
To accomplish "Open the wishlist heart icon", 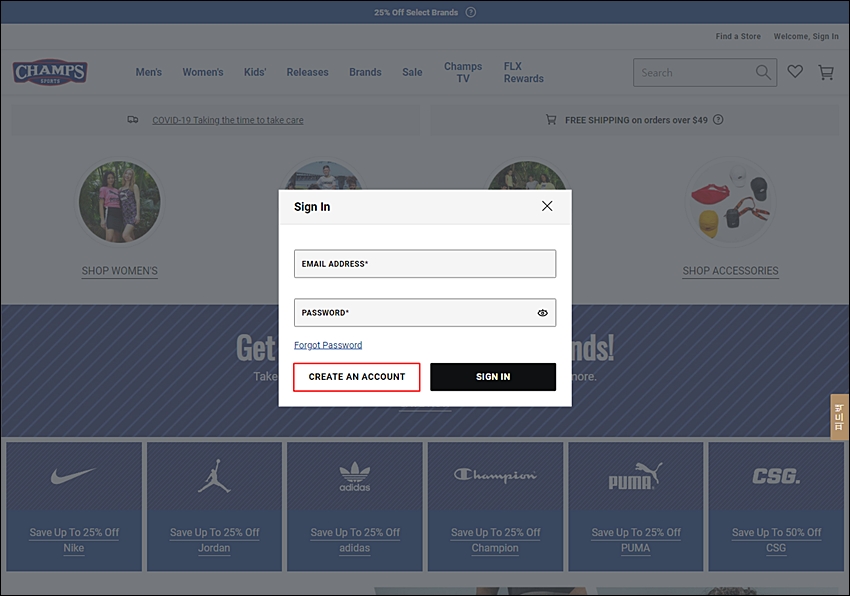I will pyautogui.click(x=795, y=72).
